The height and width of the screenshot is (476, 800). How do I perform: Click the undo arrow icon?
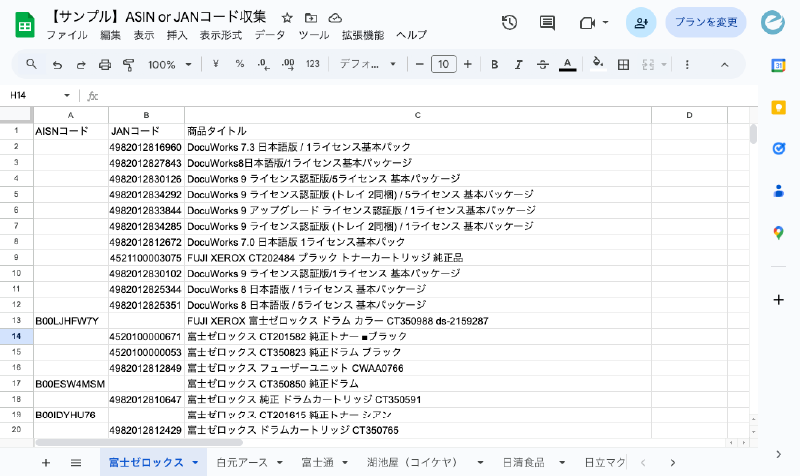click(x=57, y=64)
